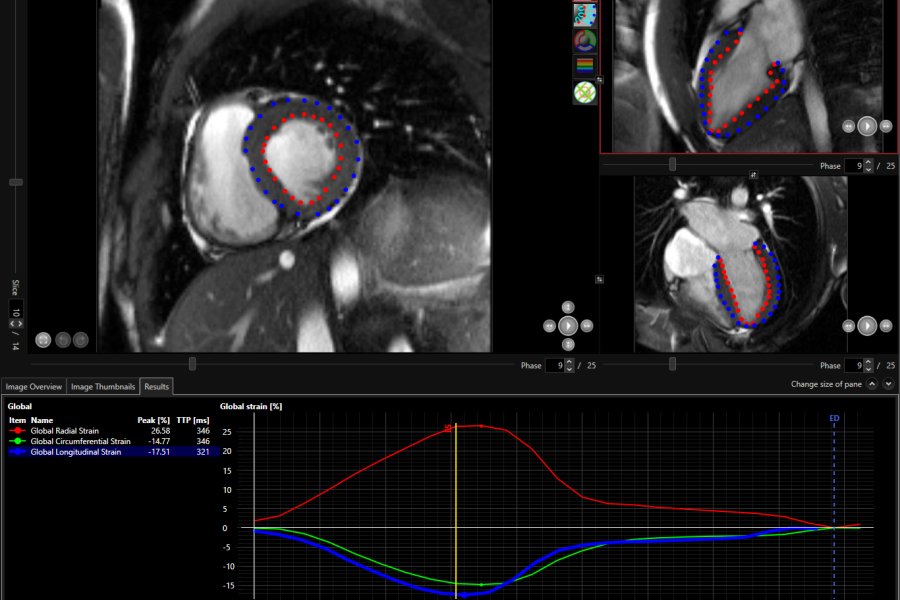Open the Image Thumbnails tab
The image size is (900, 600).
[103, 386]
